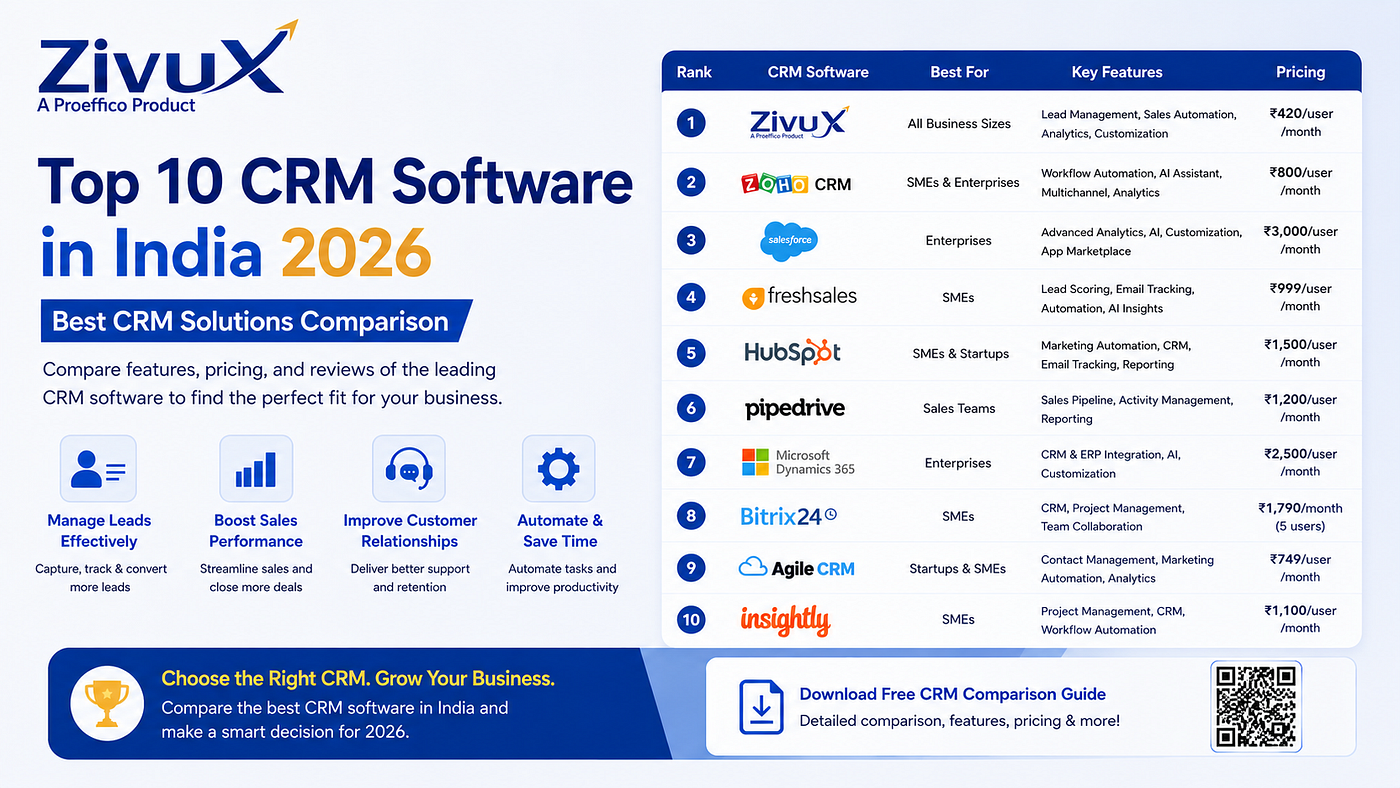Click the Insightly logo
Viewport: 1400px width, 788px height.
coord(785,620)
